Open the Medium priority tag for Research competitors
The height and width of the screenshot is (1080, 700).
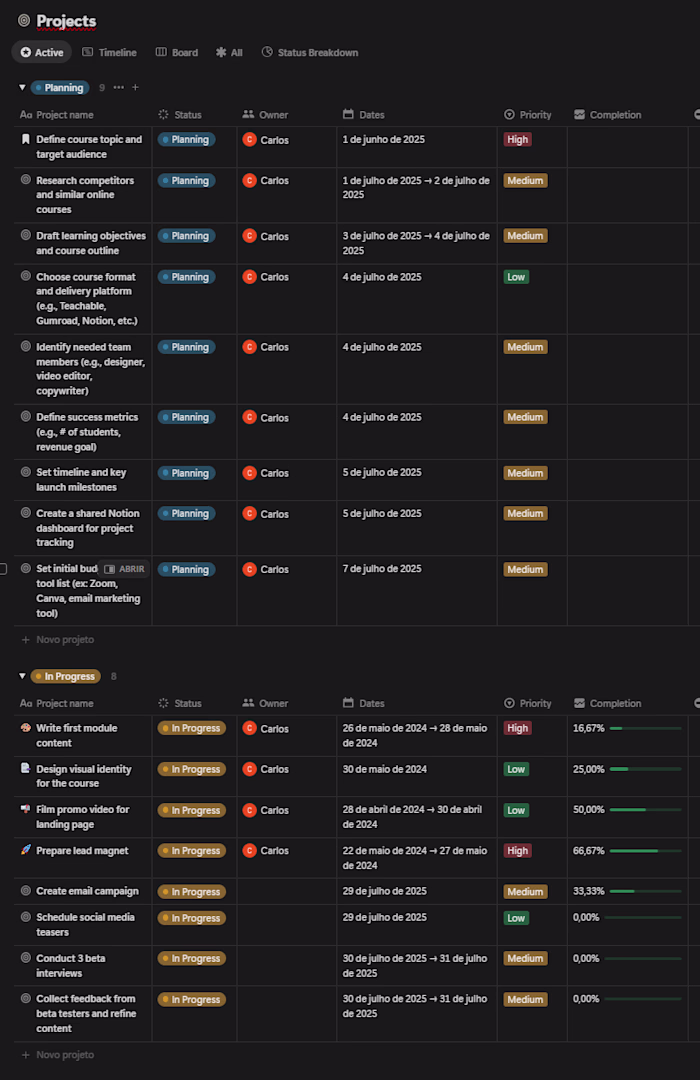coord(525,181)
